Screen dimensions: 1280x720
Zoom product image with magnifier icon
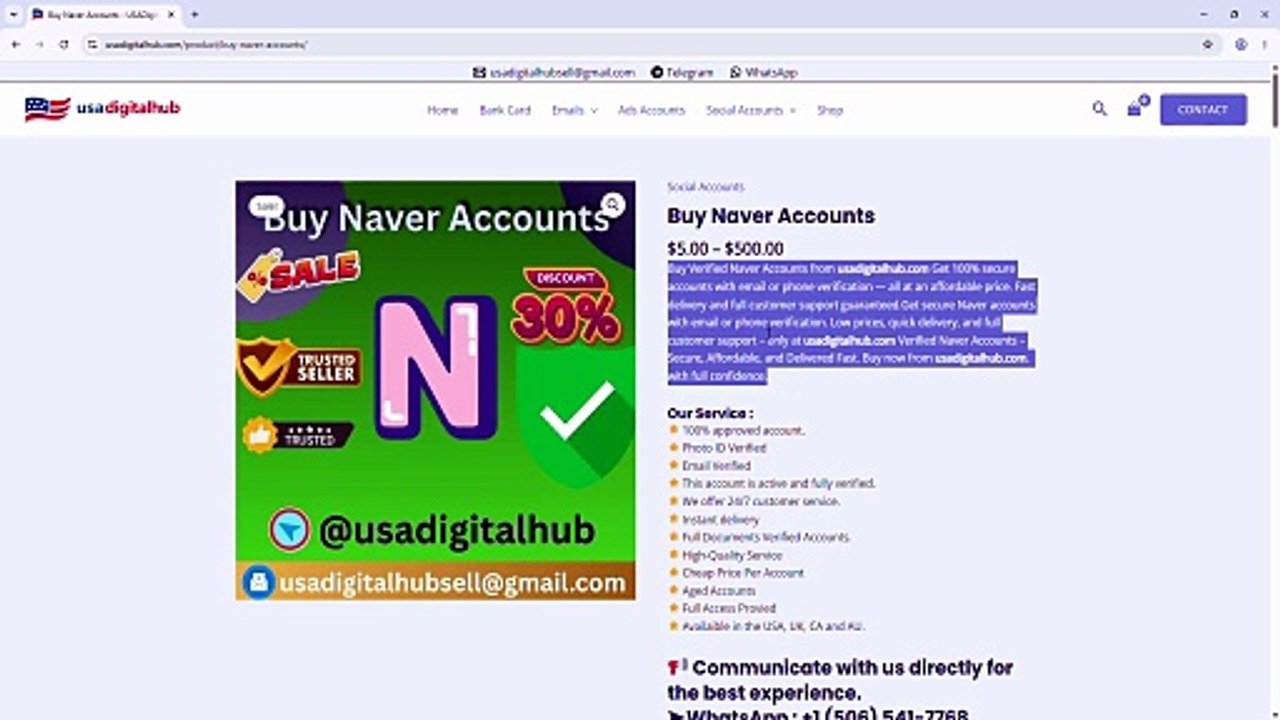point(613,205)
